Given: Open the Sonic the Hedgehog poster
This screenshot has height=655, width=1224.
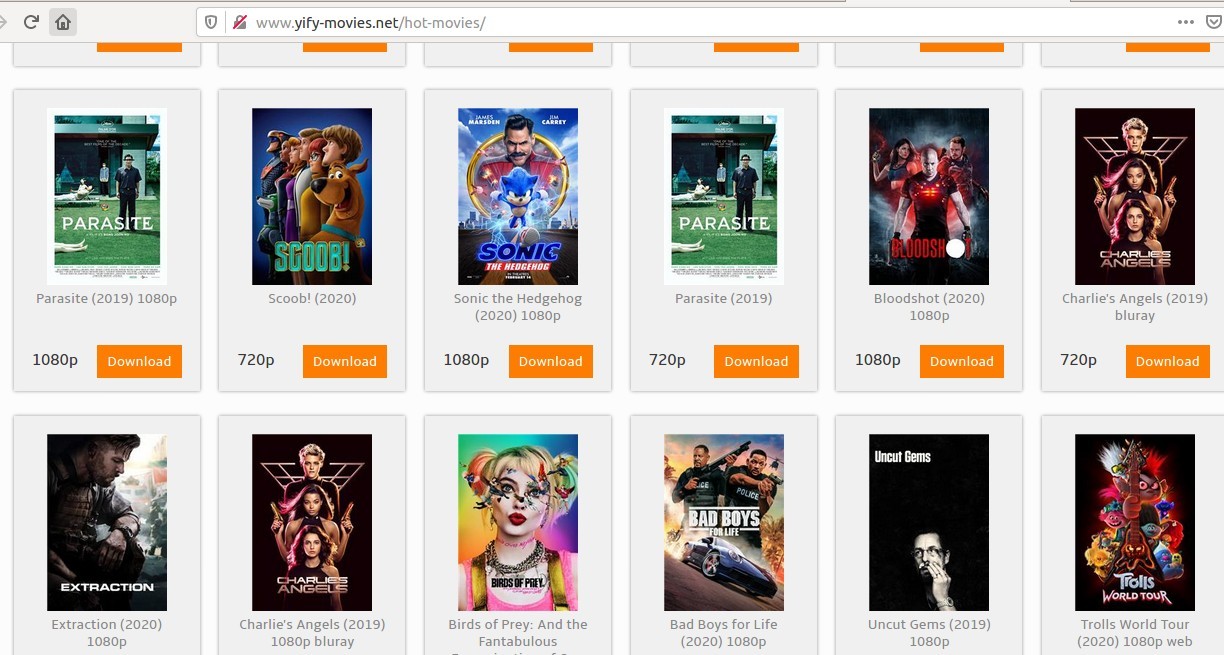Looking at the screenshot, I should click(518, 196).
